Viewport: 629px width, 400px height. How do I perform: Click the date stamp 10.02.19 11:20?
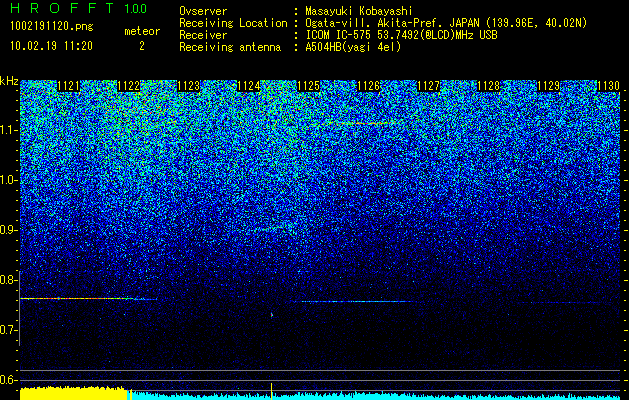[x=51, y=46]
